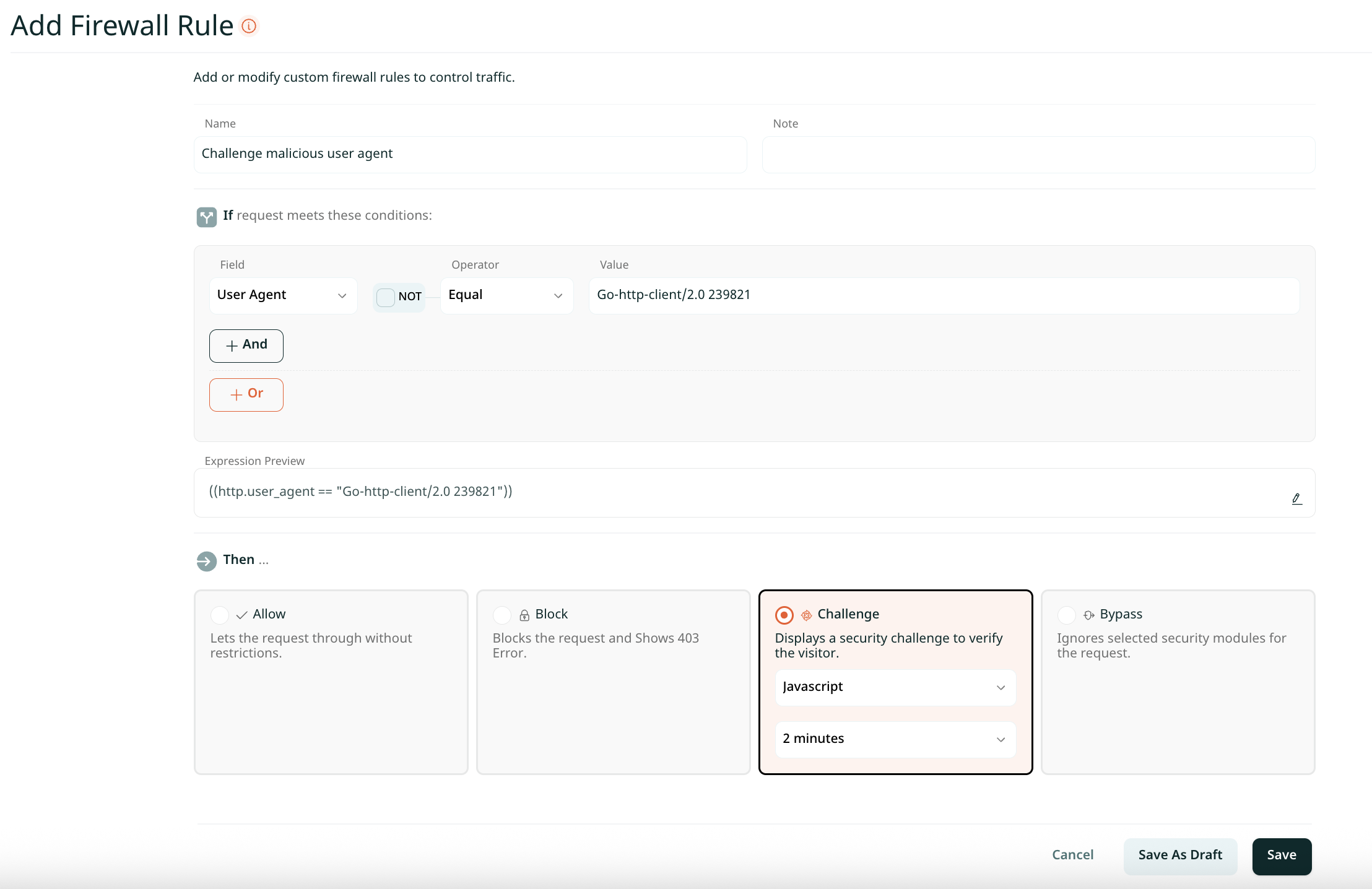Click the lock icon next to Block

click(x=524, y=615)
